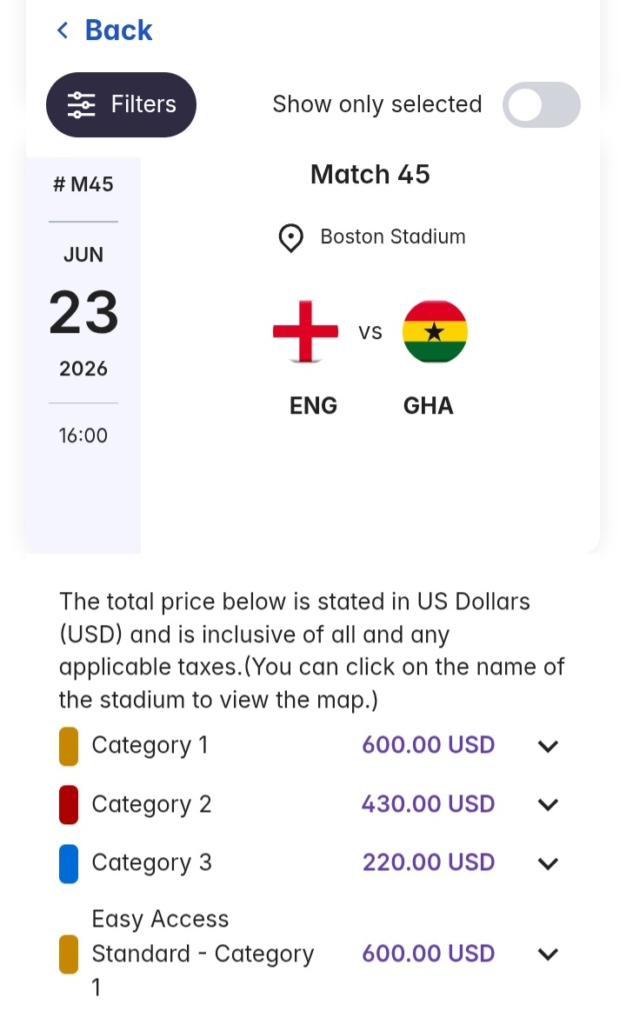The width and height of the screenshot is (626, 1024).
Task: Click the GHA team label under Ghana flag
Action: coord(428,406)
